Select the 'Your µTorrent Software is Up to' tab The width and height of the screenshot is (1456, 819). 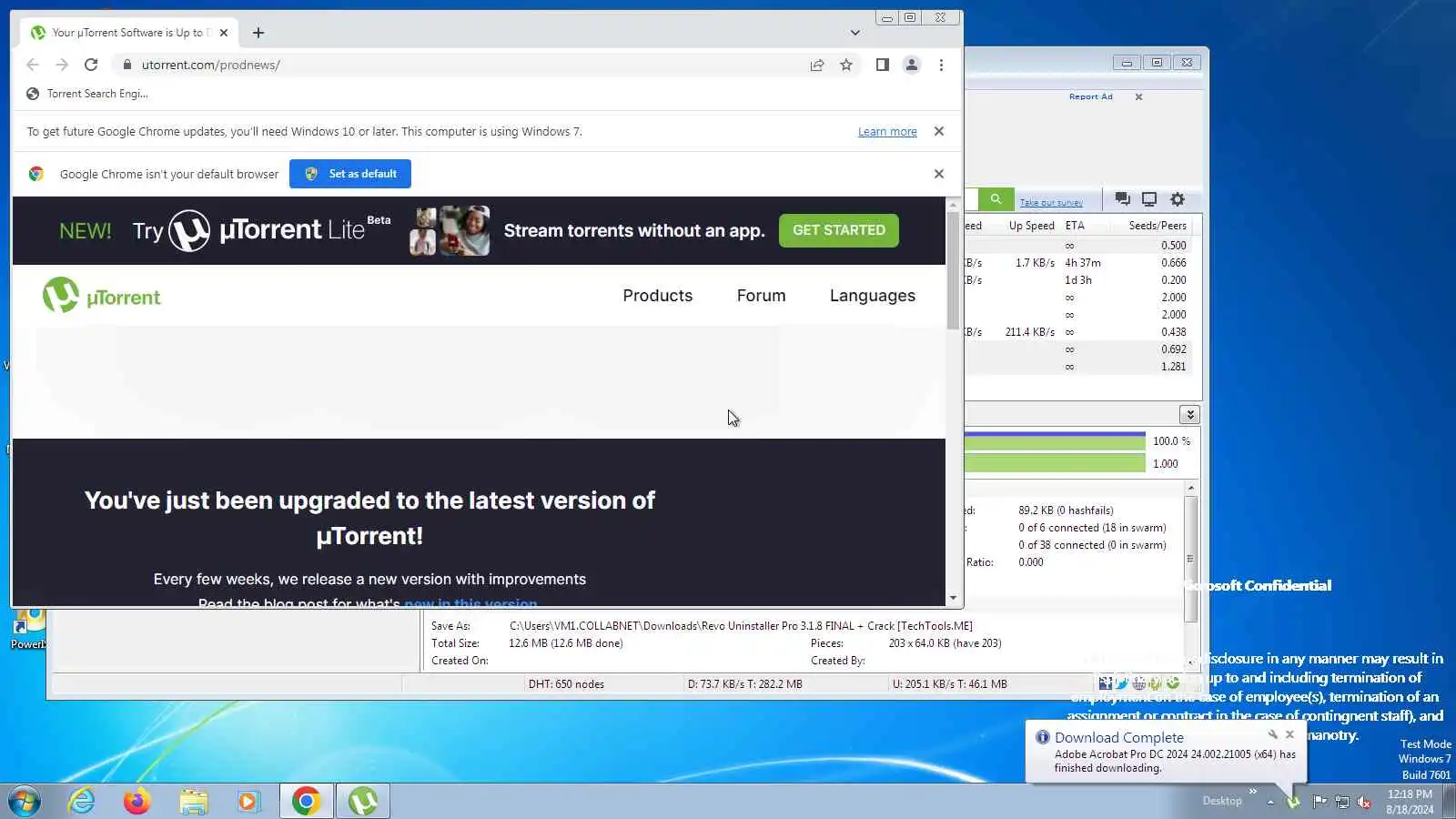(x=128, y=33)
